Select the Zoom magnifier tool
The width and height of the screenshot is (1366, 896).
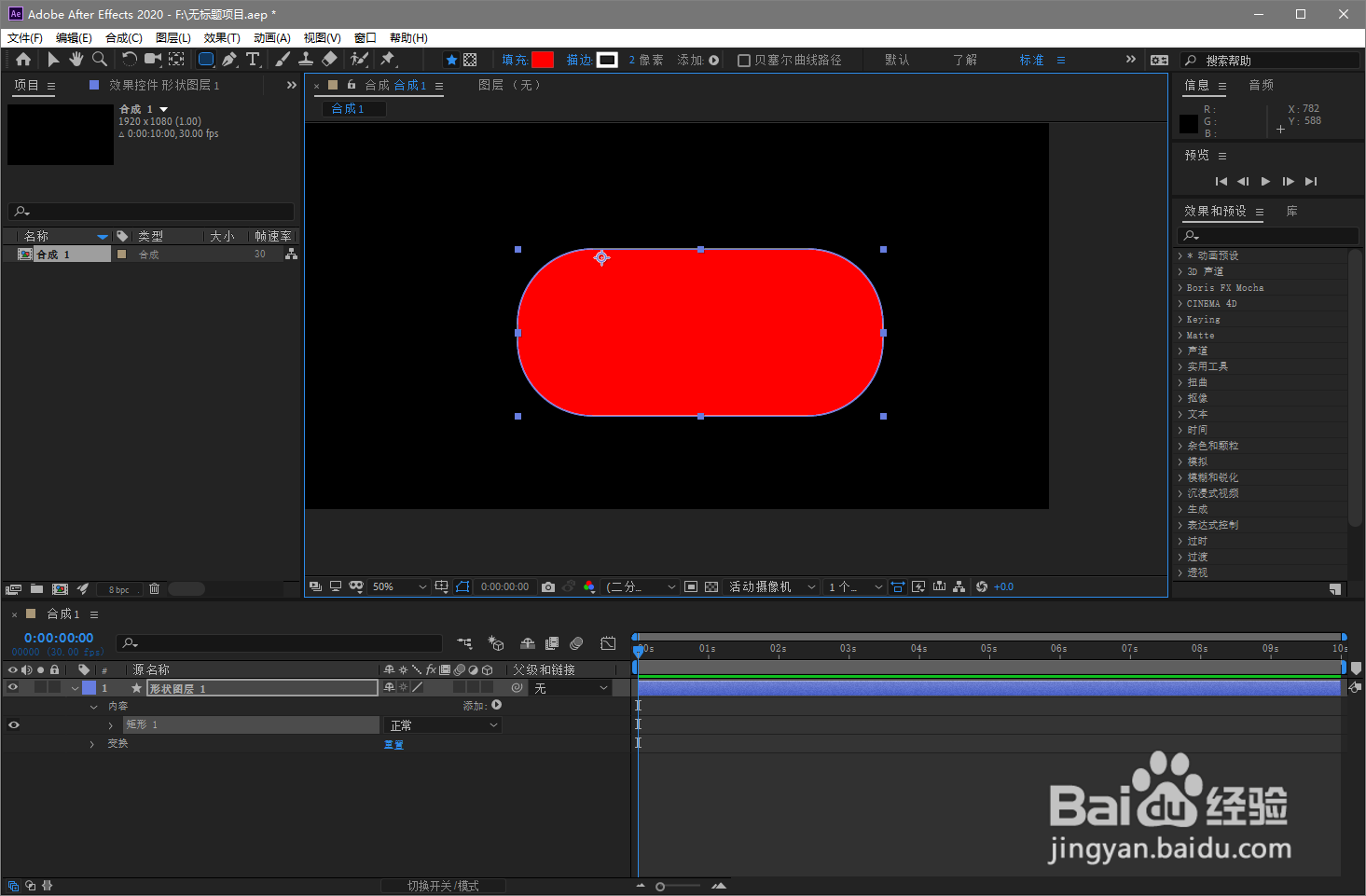tap(100, 60)
